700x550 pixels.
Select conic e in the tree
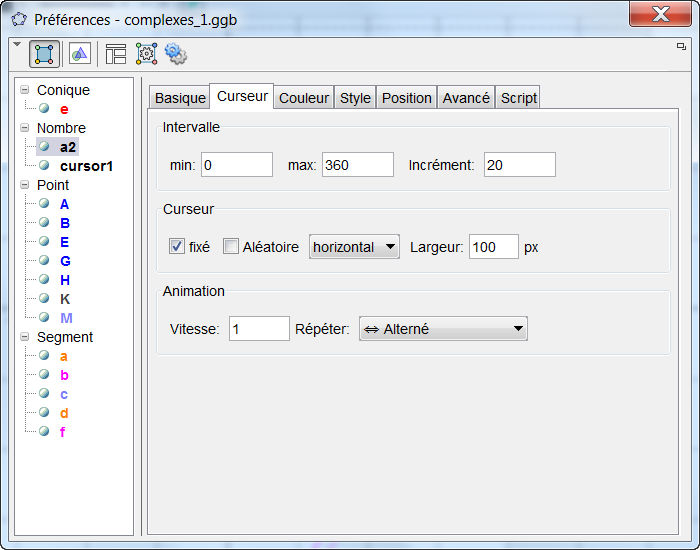[x=64, y=108]
